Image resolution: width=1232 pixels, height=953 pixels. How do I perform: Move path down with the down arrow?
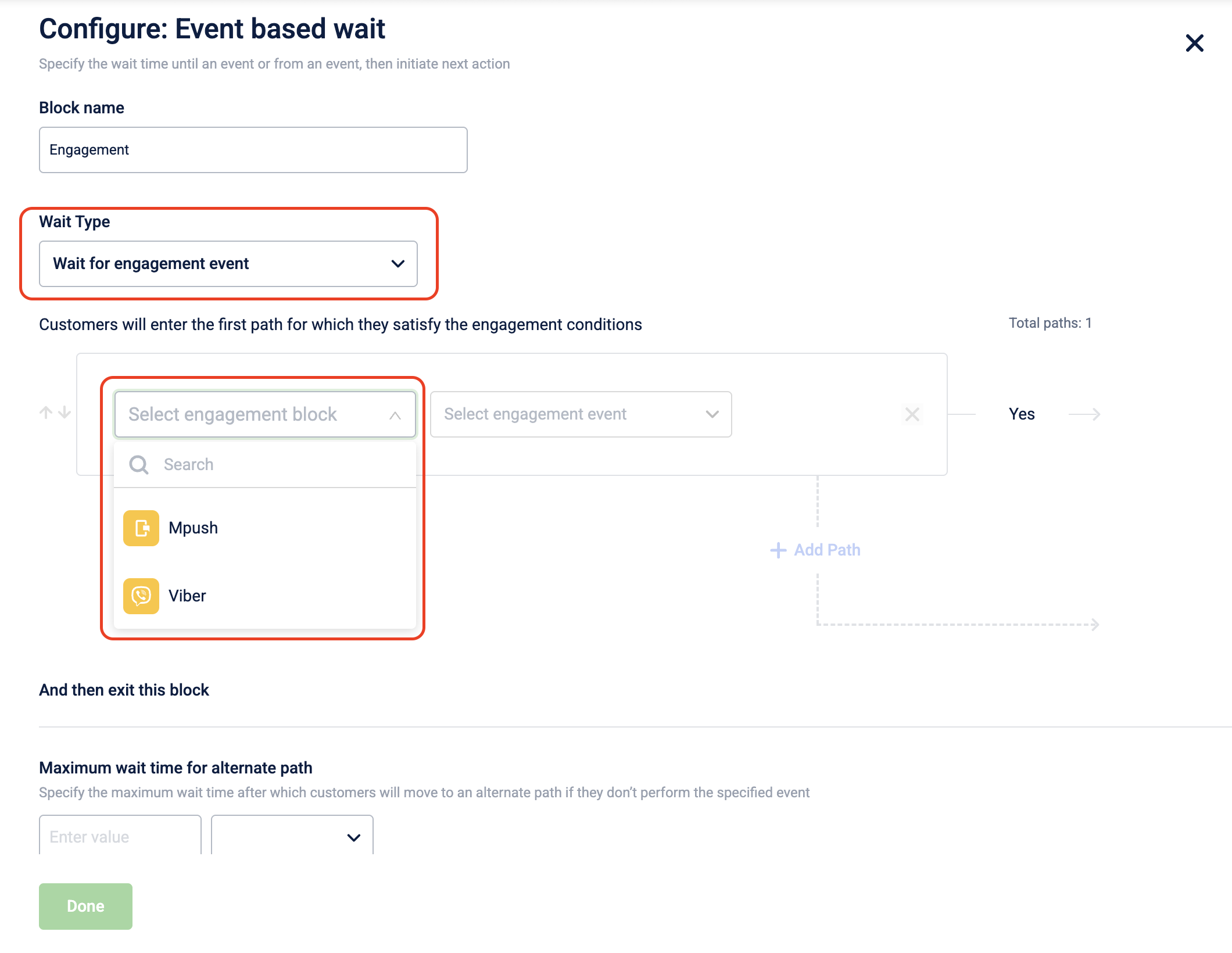click(65, 413)
